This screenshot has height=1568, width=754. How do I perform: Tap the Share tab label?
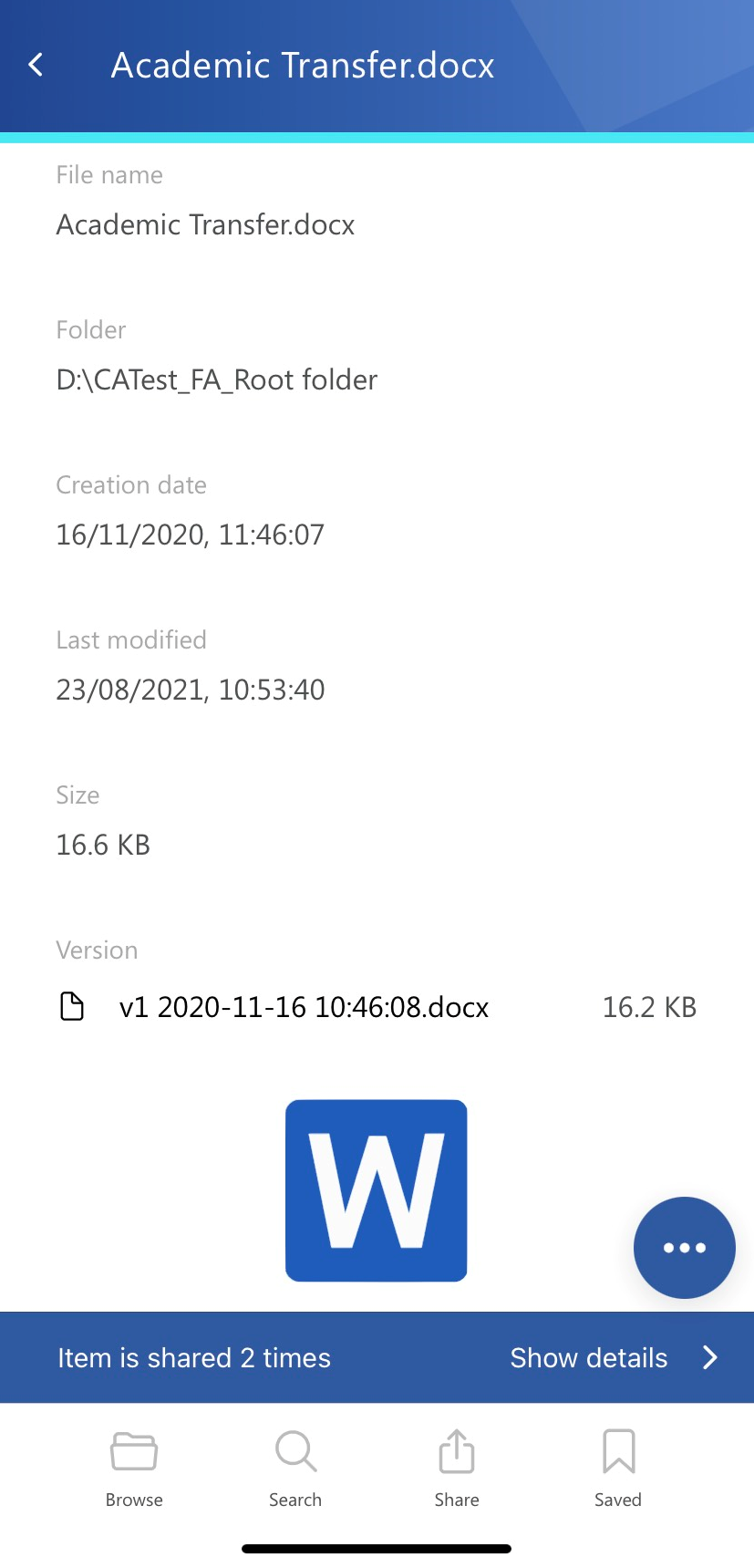pos(457,1500)
